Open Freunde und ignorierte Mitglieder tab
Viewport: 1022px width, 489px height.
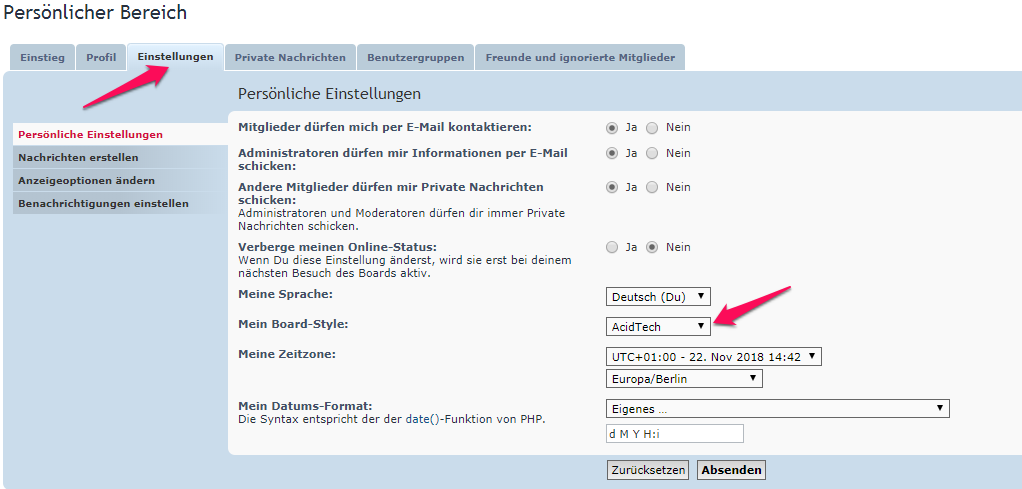click(580, 58)
